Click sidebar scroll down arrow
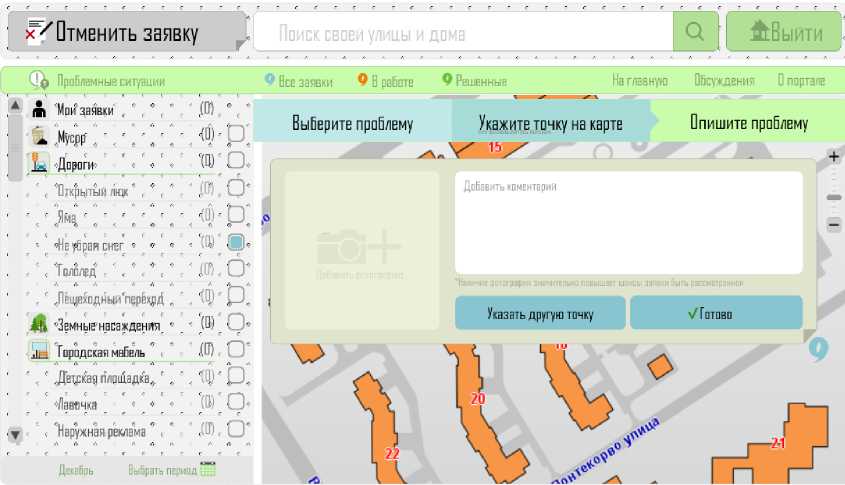Image resolution: width=845 pixels, height=485 pixels. click(x=15, y=434)
